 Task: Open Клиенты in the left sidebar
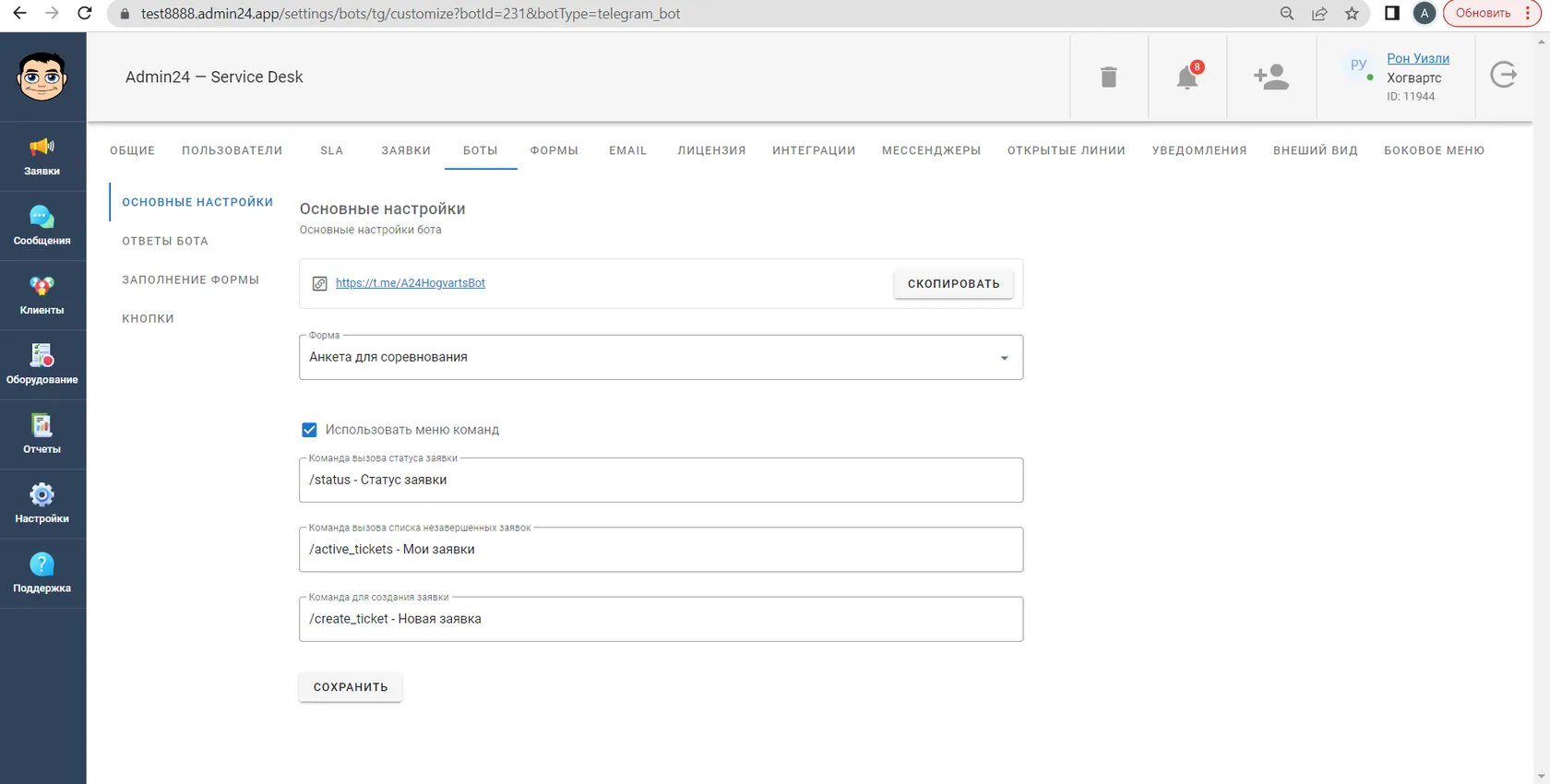pos(42,295)
